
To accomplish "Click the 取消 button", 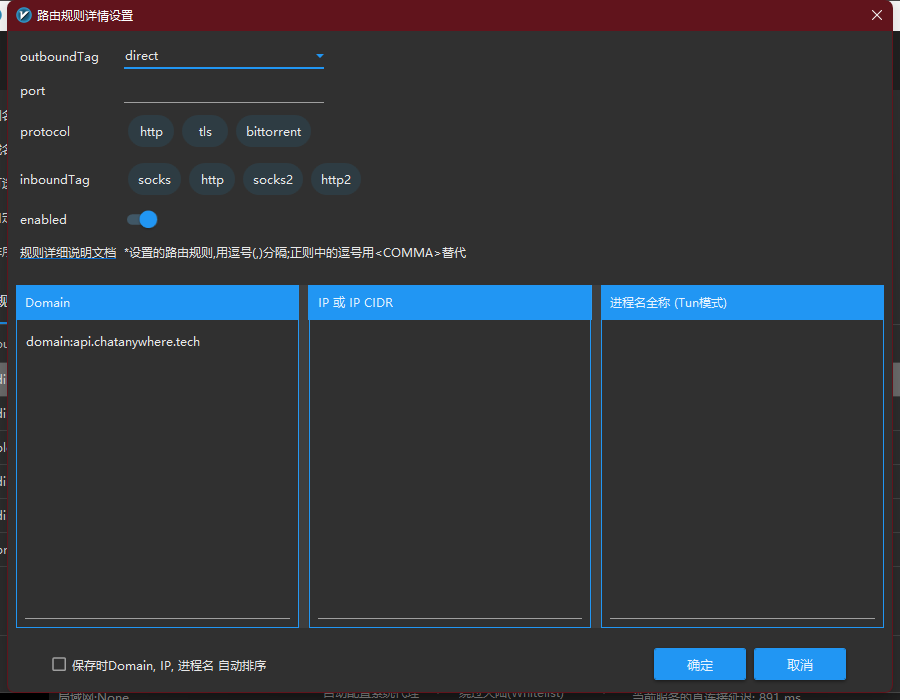I will pyautogui.click(x=800, y=665).
